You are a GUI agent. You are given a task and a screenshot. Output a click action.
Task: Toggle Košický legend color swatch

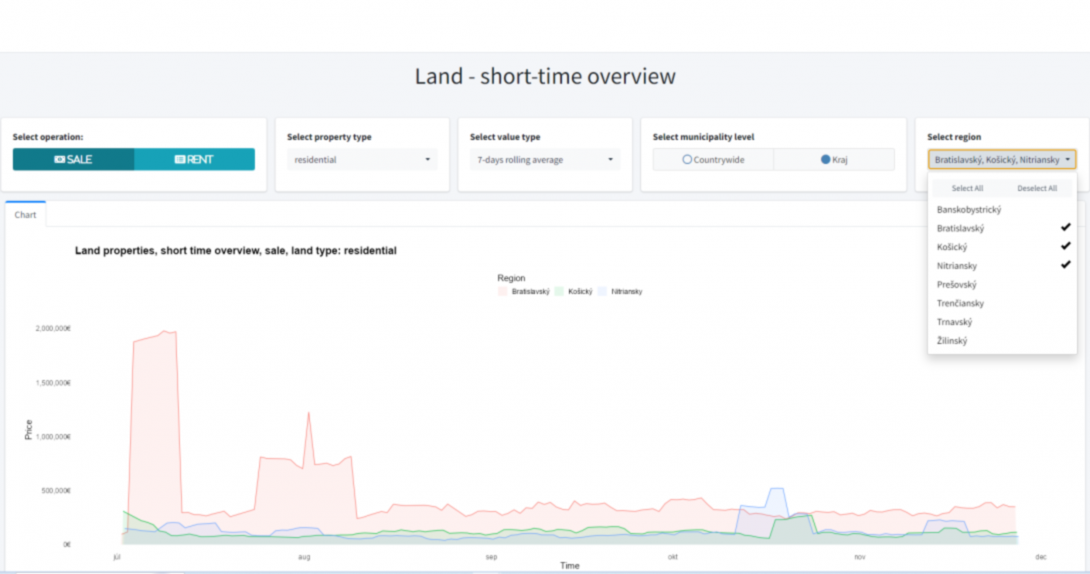click(x=559, y=292)
